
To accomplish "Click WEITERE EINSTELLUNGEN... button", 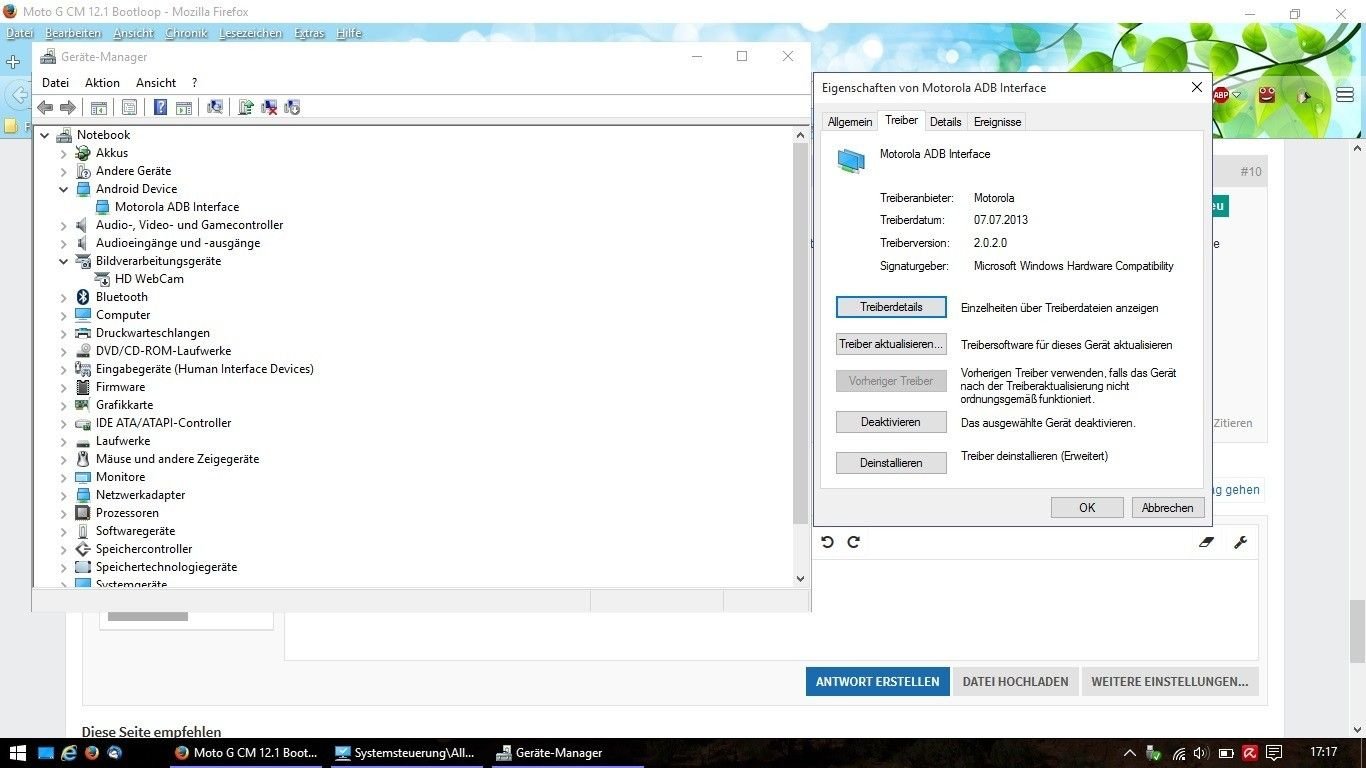I will (x=1170, y=682).
